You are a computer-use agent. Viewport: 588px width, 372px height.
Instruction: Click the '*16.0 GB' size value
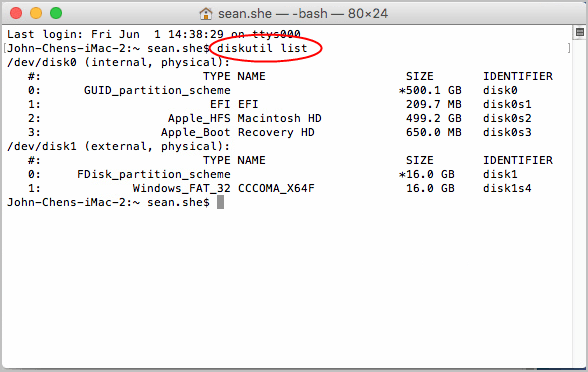[427, 174]
